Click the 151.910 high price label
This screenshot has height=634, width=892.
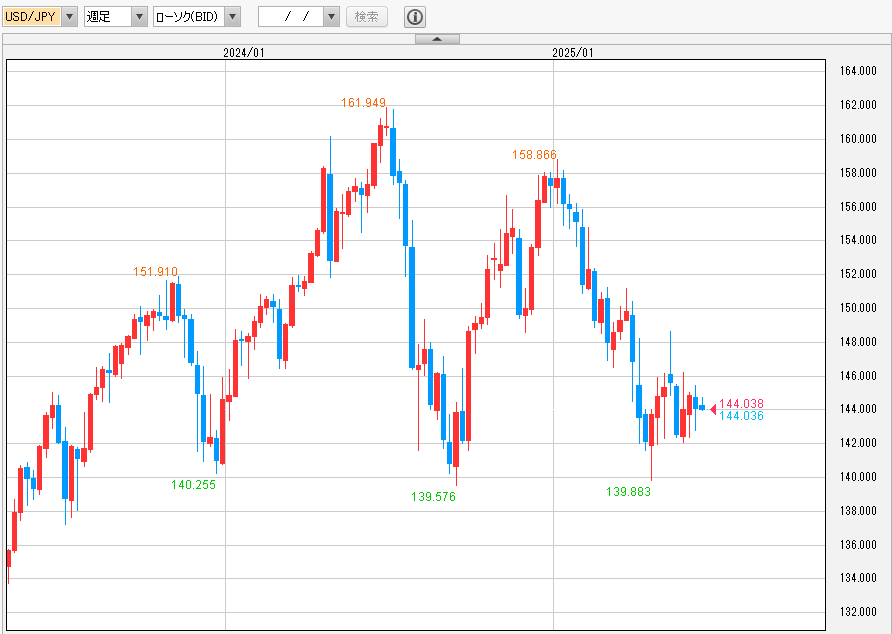(x=155, y=271)
